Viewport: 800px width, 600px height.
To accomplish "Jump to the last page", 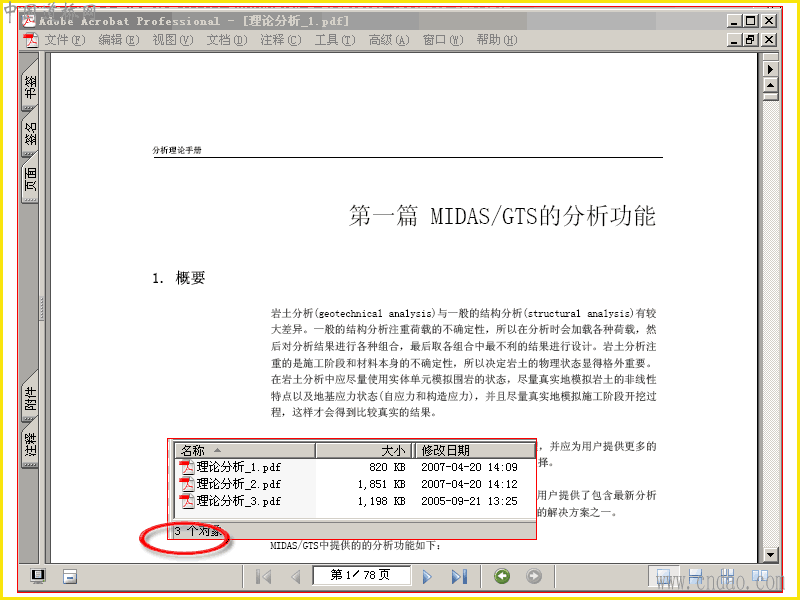I will tap(459, 577).
